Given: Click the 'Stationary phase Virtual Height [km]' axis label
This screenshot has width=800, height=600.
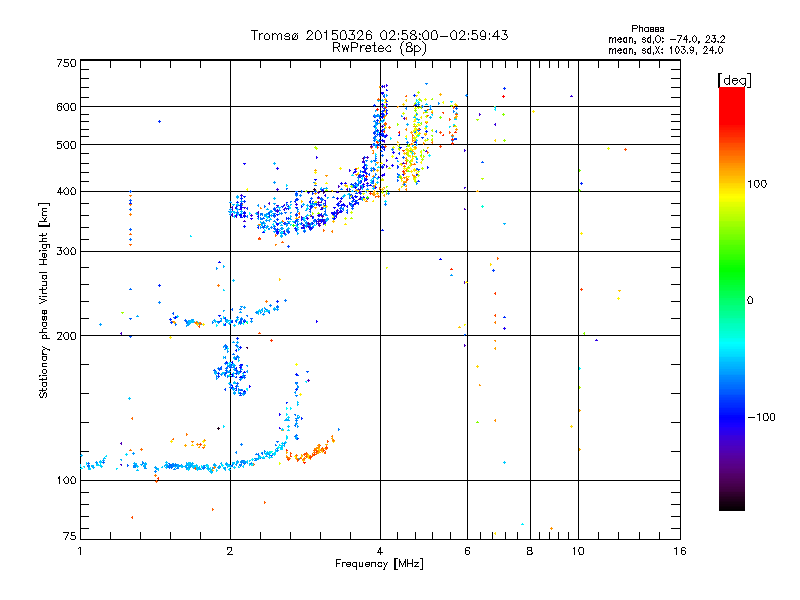Looking at the screenshot, I should (44, 300).
